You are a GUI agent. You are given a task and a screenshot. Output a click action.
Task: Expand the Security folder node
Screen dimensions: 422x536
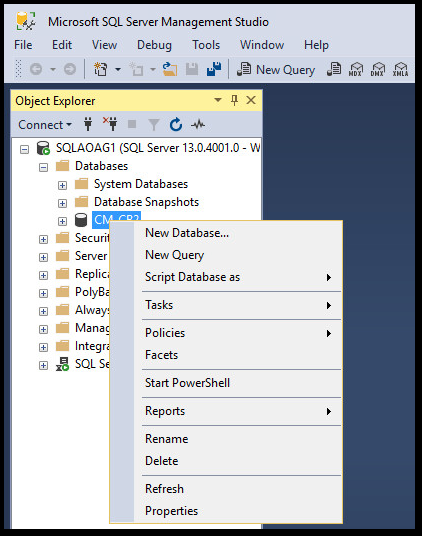(x=43, y=239)
